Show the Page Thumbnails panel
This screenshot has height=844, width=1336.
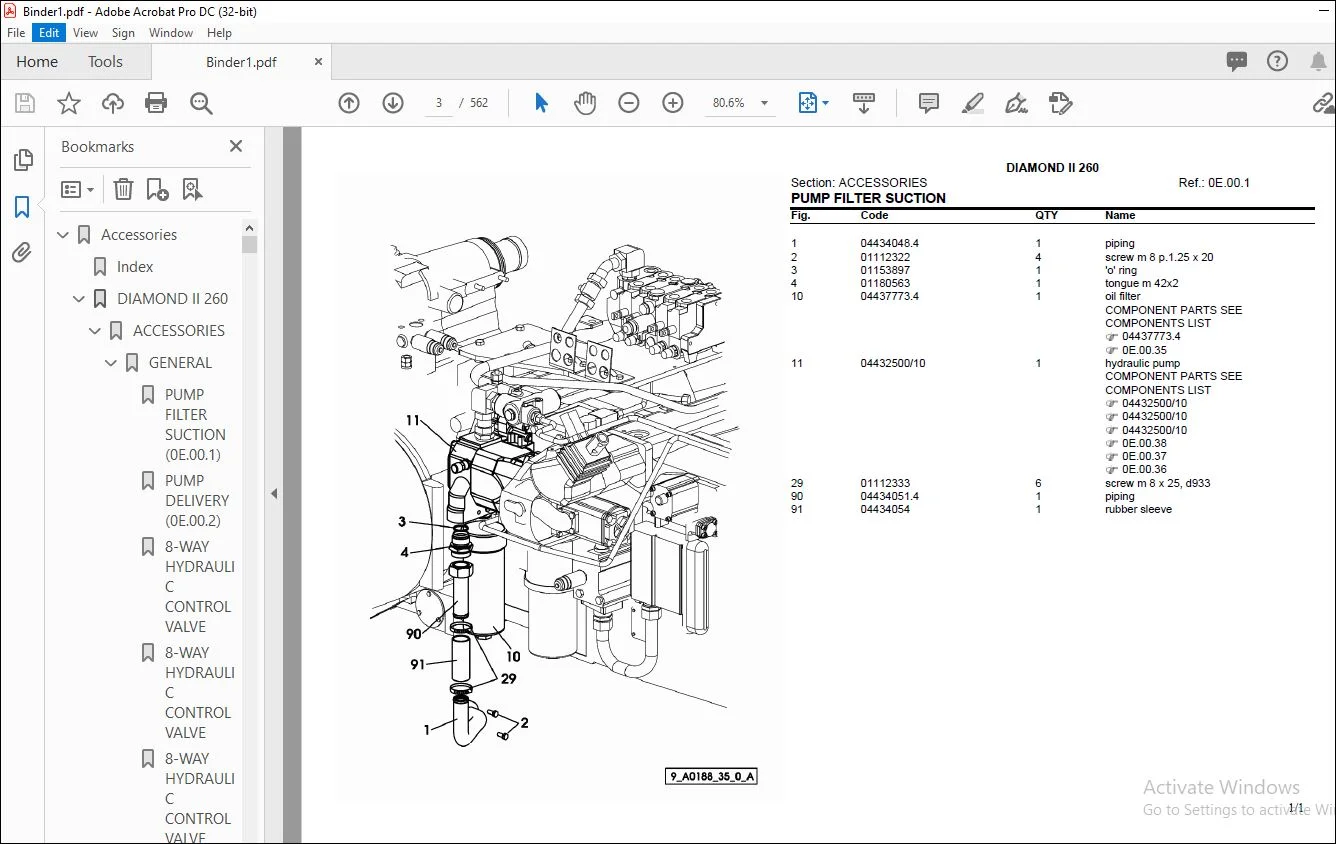point(22,160)
